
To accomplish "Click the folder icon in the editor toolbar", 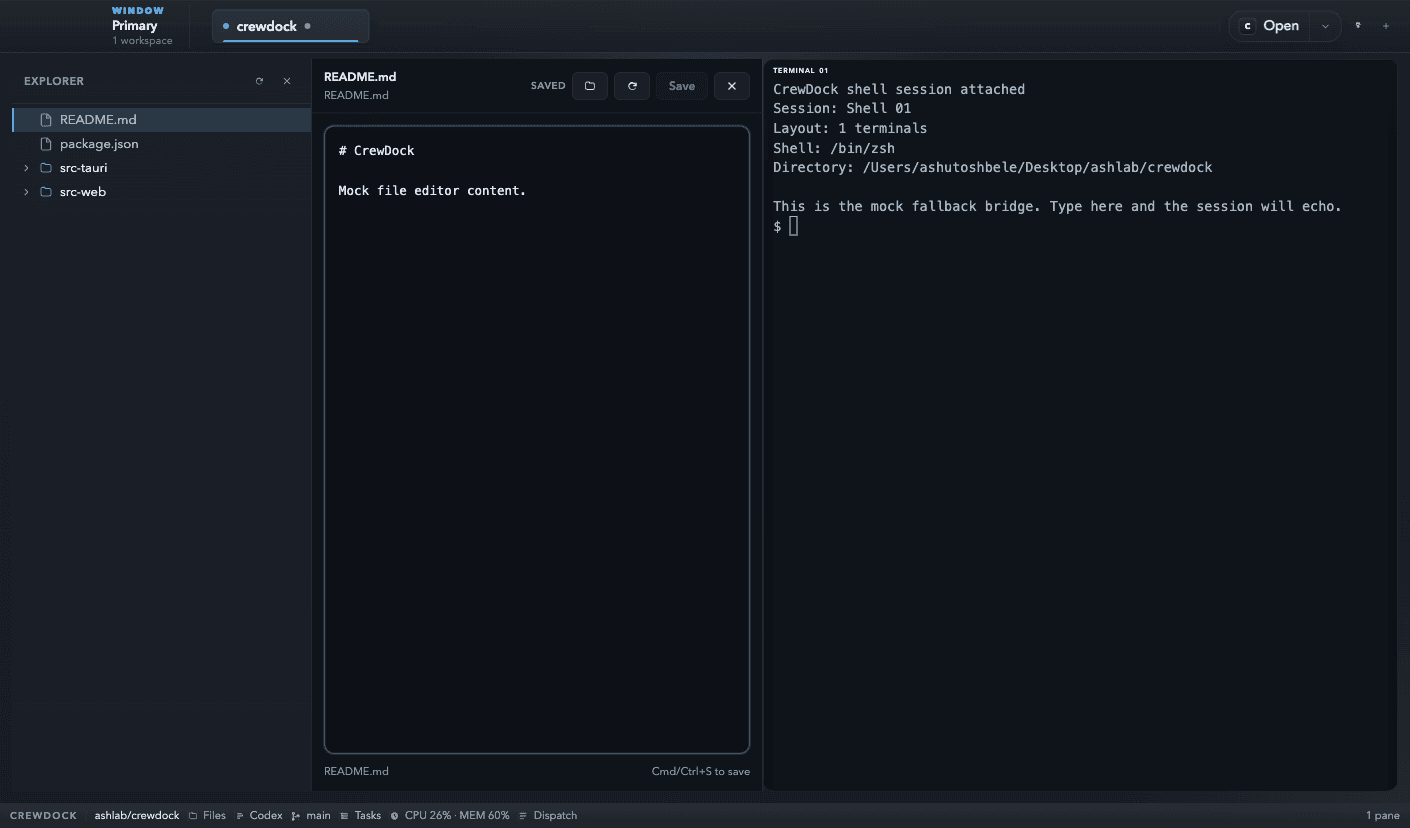I will (589, 85).
